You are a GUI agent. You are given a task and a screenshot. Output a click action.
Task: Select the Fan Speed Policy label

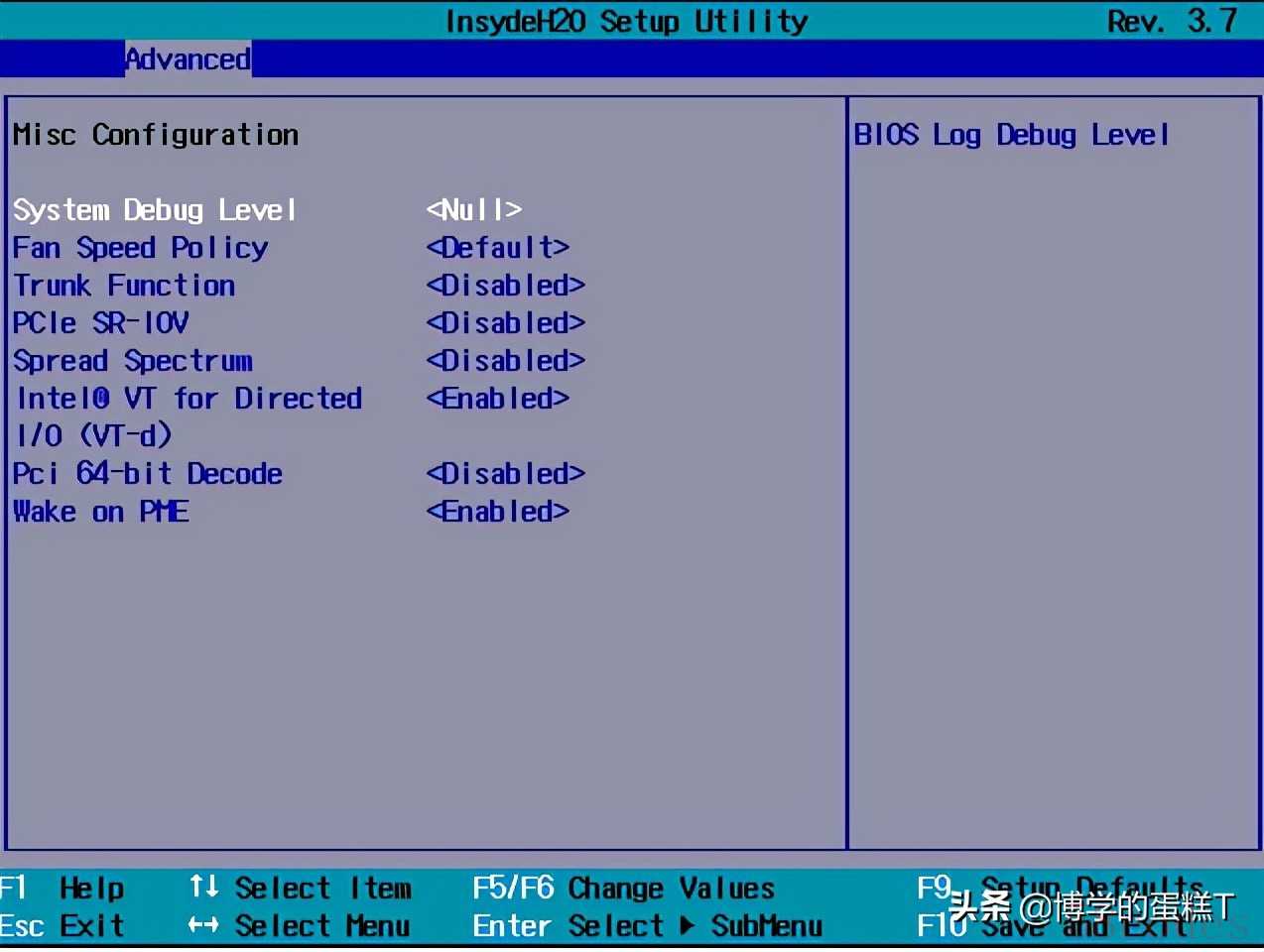(140, 248)
